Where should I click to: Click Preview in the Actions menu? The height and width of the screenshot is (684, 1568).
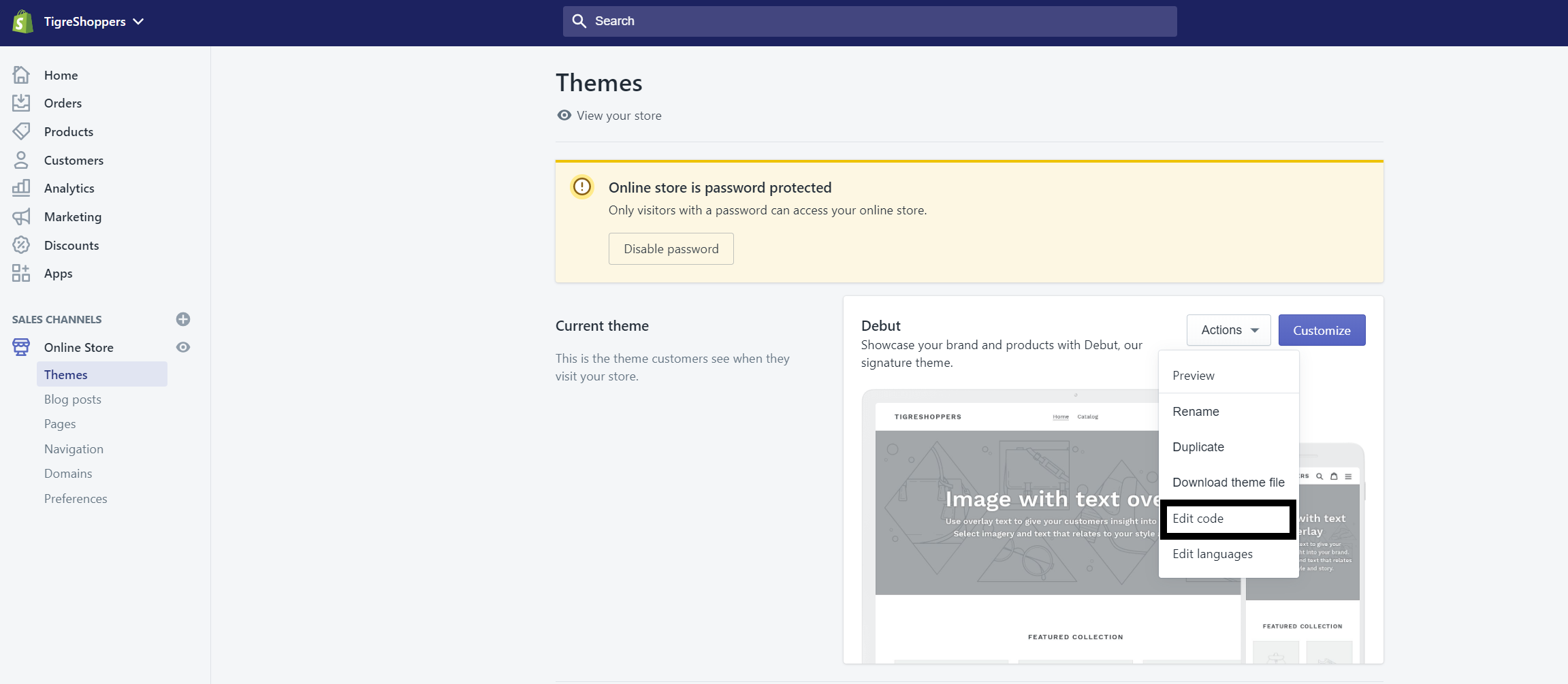[x=1193, y=375]
